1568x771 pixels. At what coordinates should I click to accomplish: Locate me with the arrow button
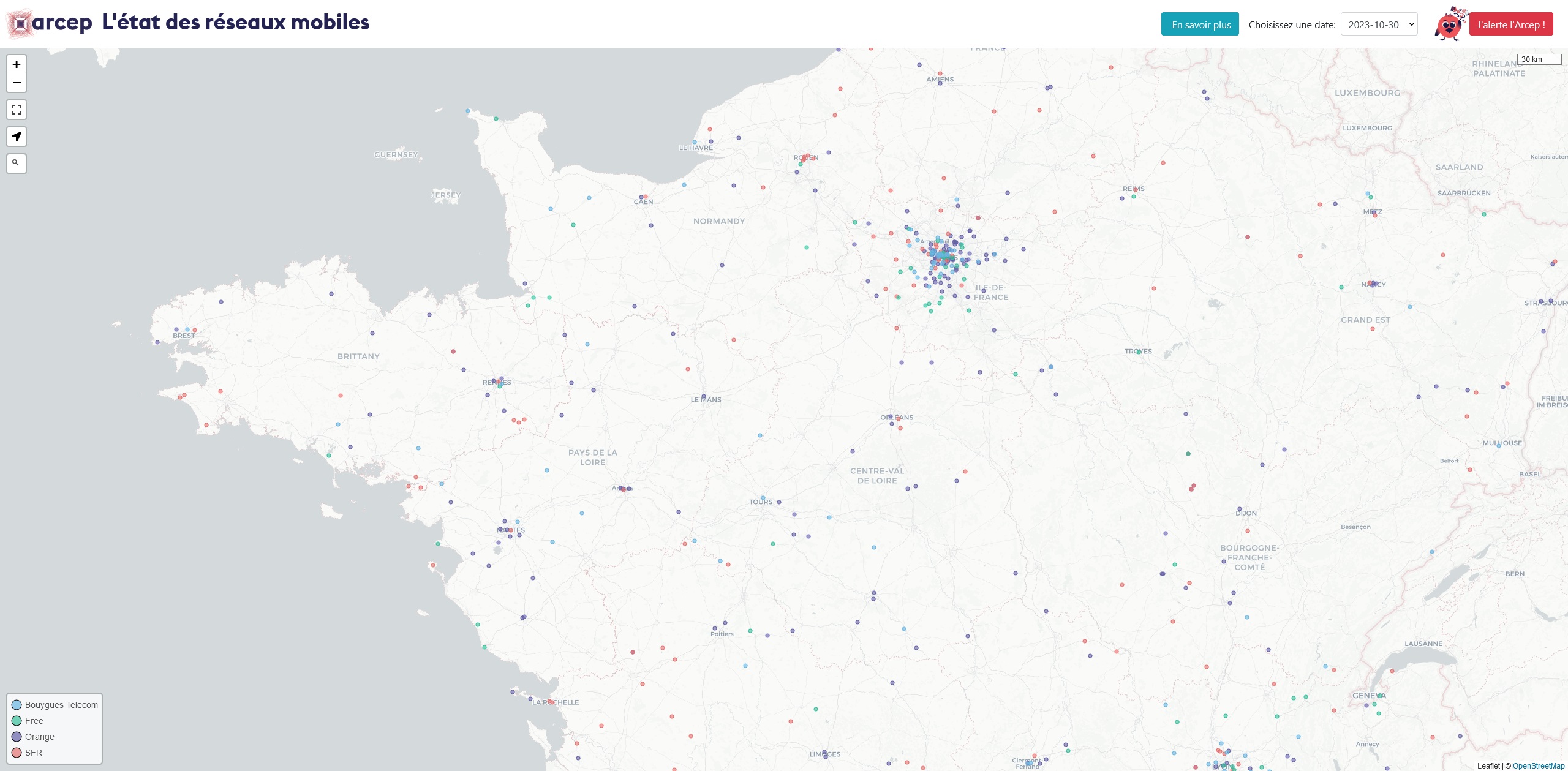point(17,137)
